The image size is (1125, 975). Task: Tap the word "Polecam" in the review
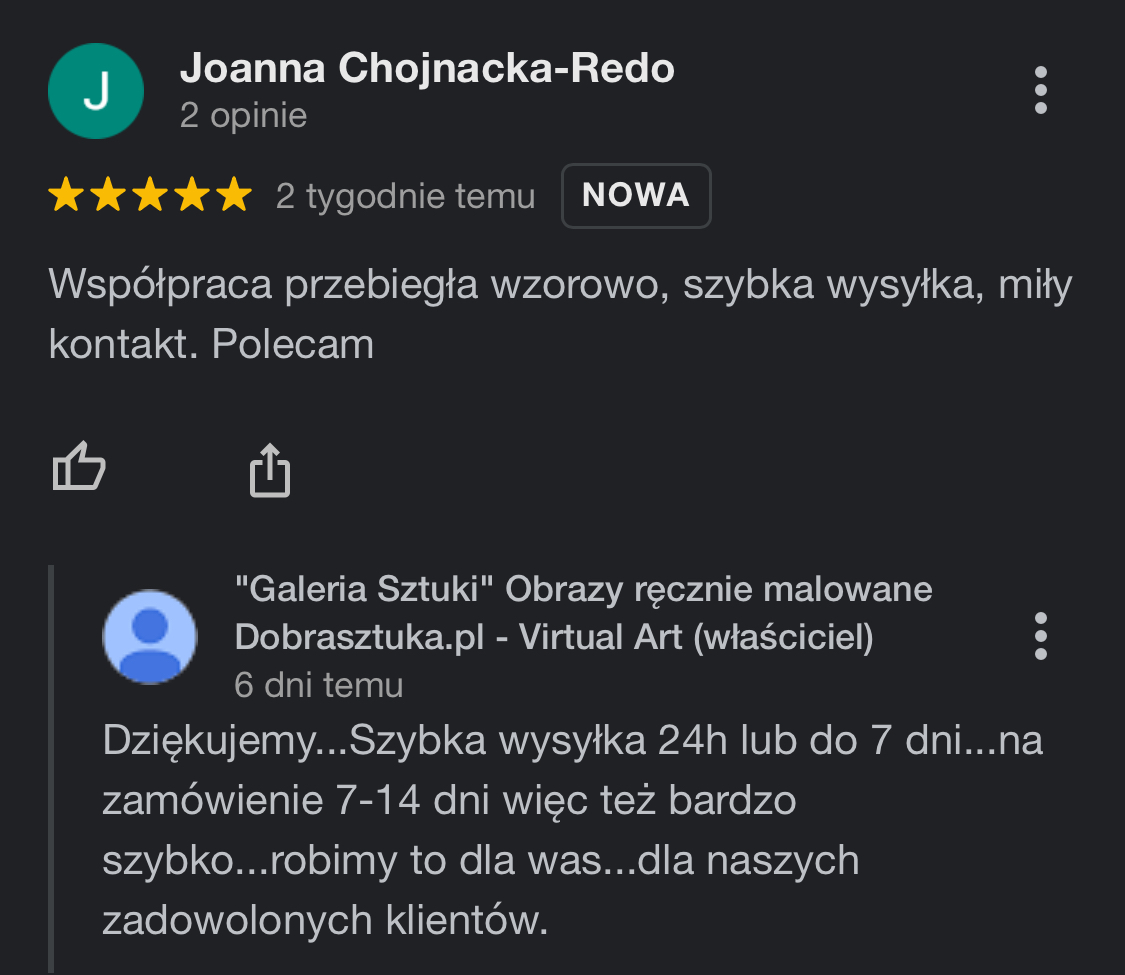click(293, 345)
